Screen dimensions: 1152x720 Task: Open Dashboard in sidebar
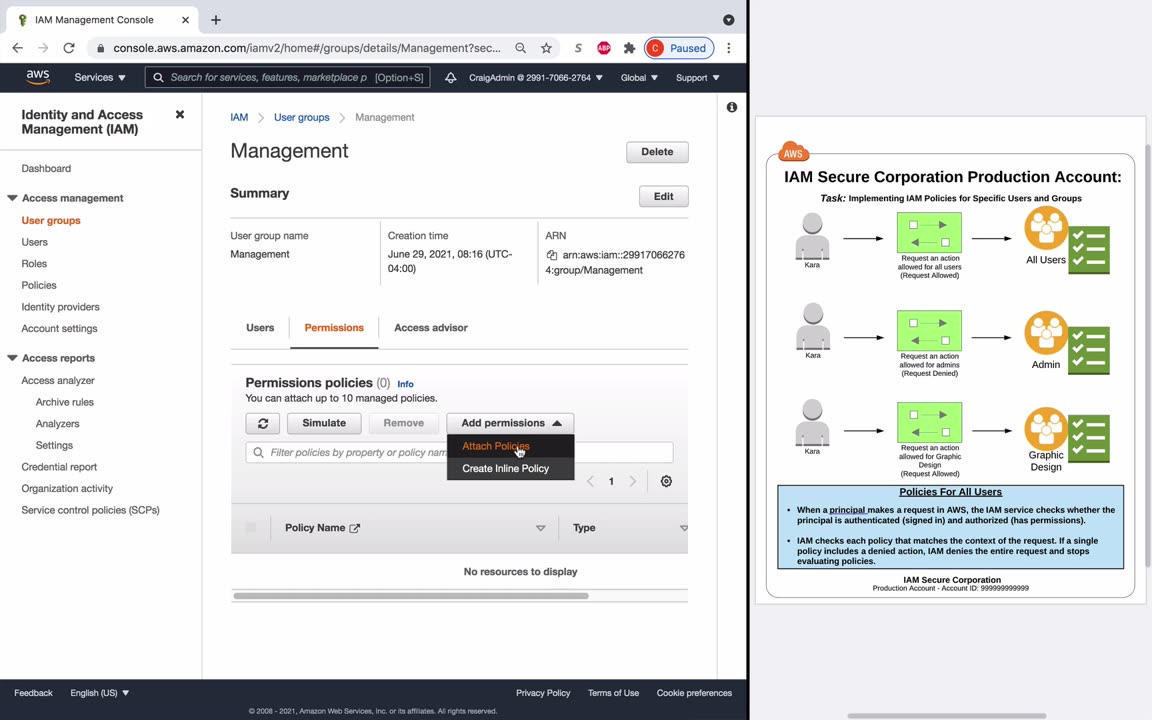point(46,168)
